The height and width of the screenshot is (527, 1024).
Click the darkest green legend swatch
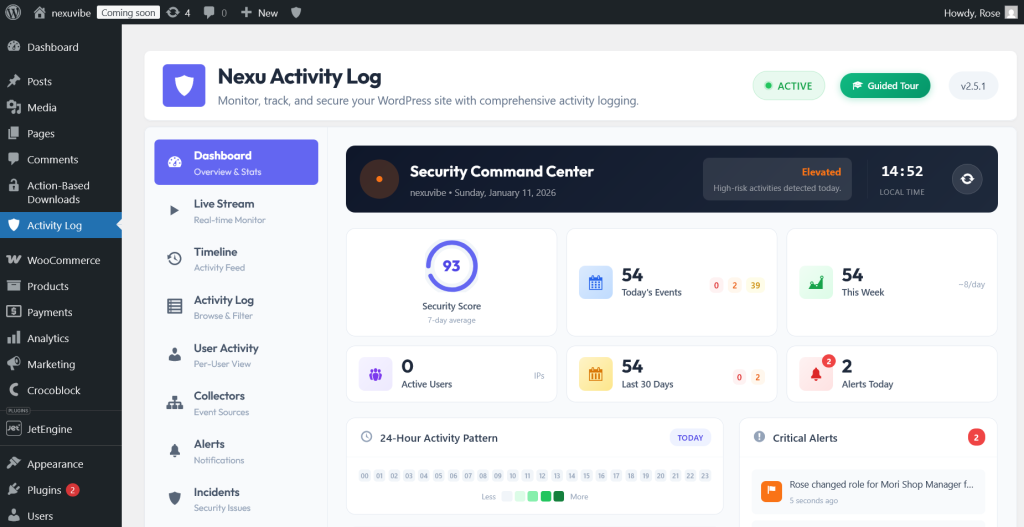(x=559, y=496)
